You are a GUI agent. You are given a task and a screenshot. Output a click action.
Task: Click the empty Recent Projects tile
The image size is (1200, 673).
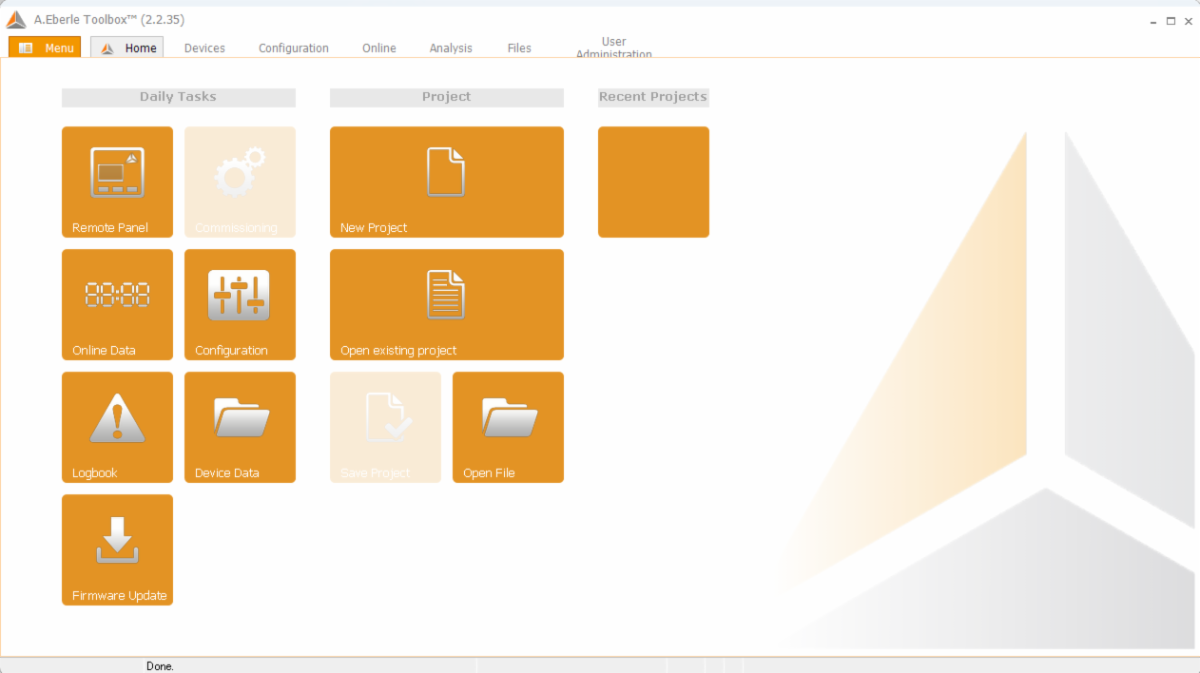click(x=653, y=181)
